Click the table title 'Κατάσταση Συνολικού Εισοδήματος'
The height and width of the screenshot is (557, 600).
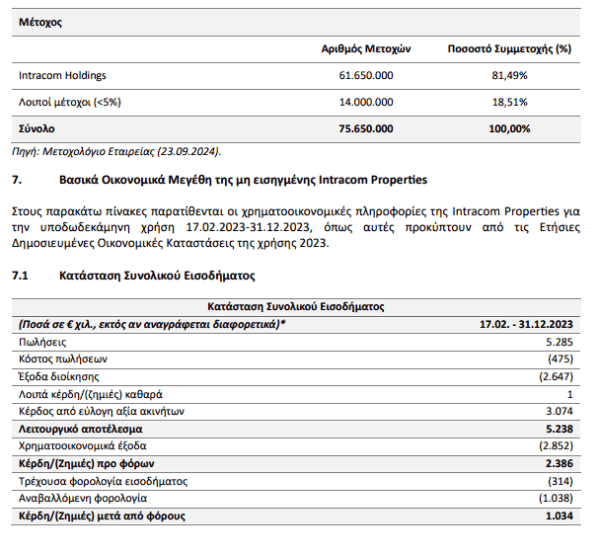point(296,306)
